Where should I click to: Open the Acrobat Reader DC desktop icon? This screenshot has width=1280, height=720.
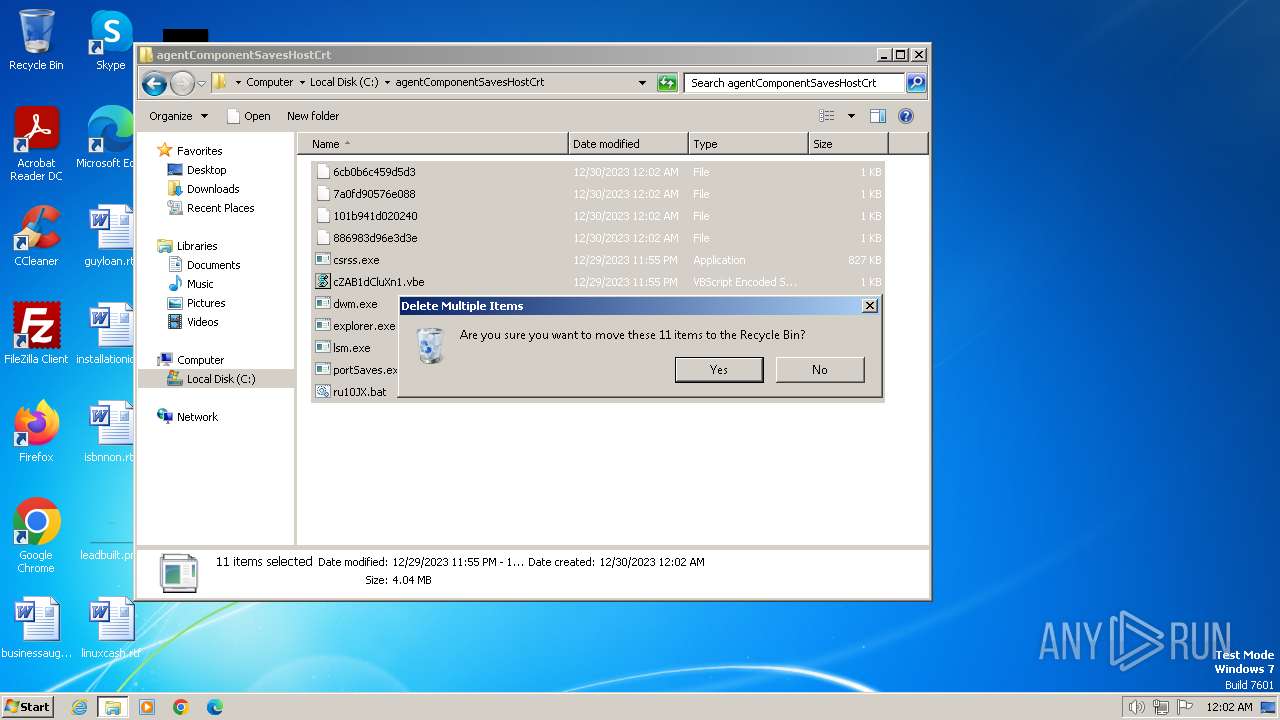pyautogui.click(x=36, y=144)
